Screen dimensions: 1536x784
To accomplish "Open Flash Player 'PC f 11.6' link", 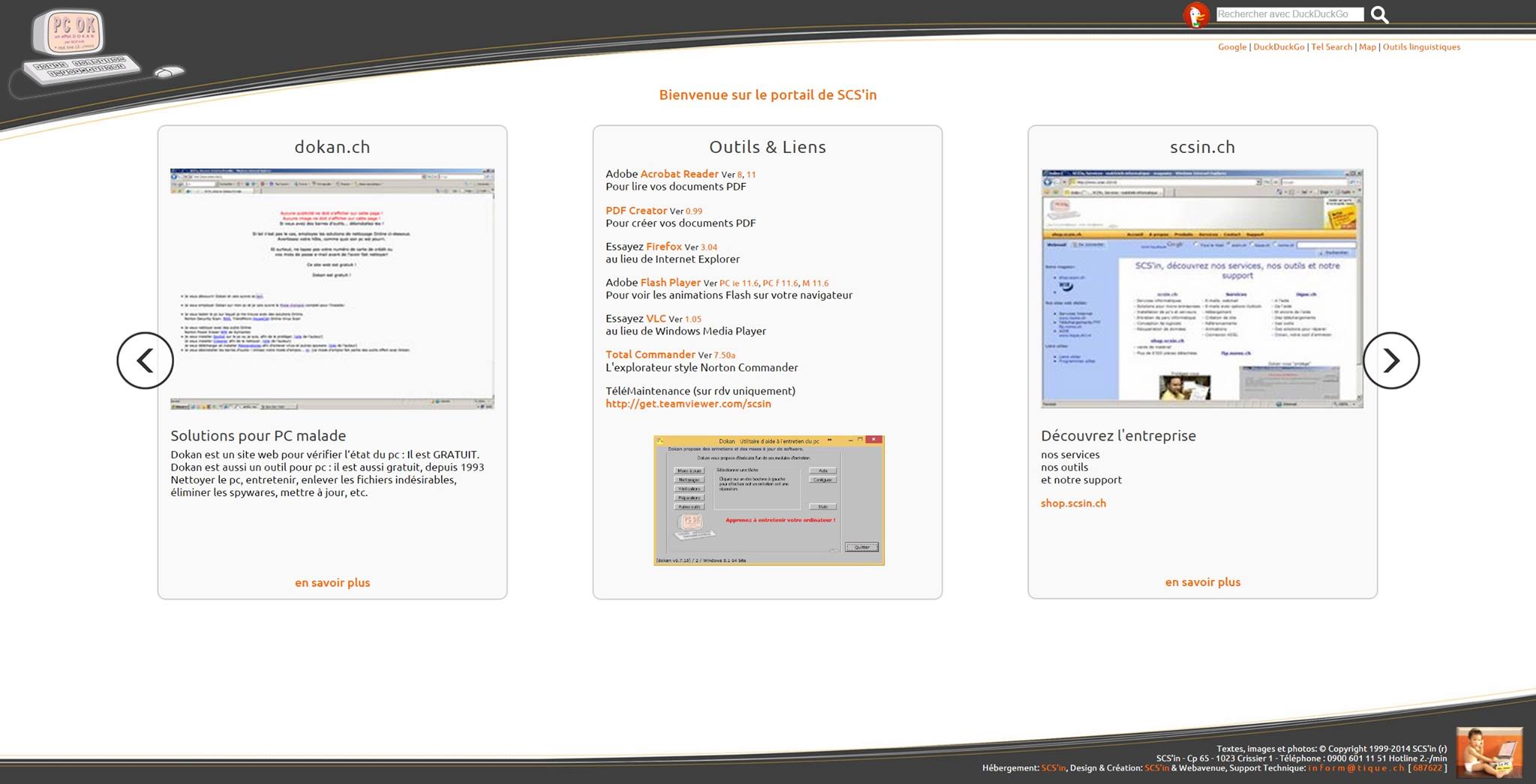I will [781, 283].
